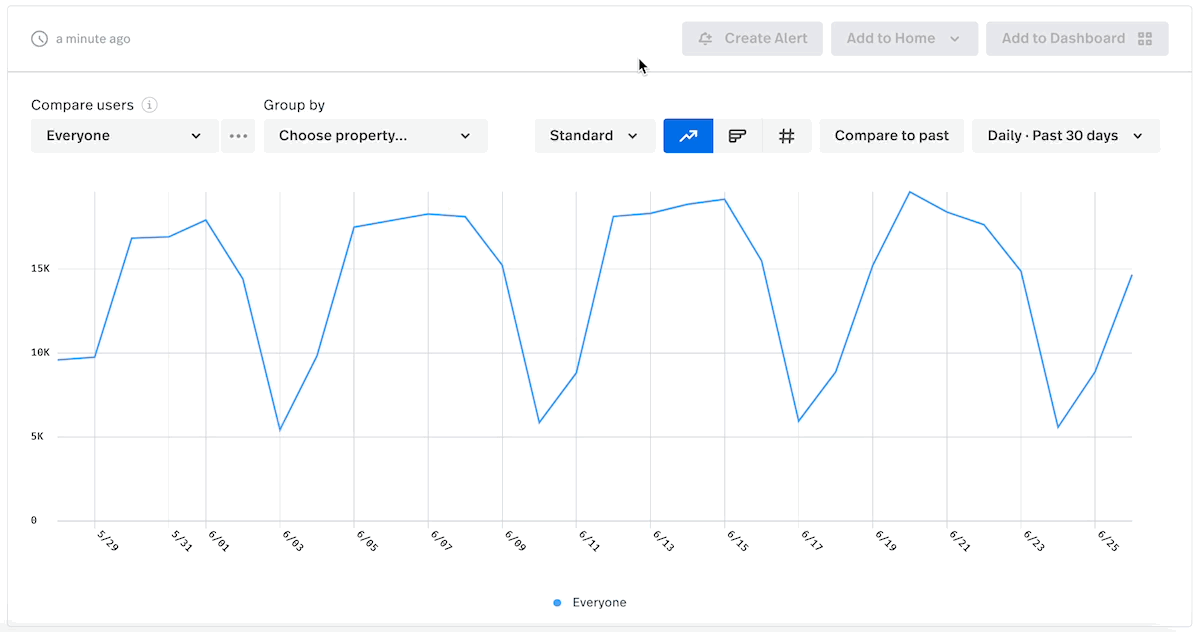Open the Everyone users dropdown

125,136
